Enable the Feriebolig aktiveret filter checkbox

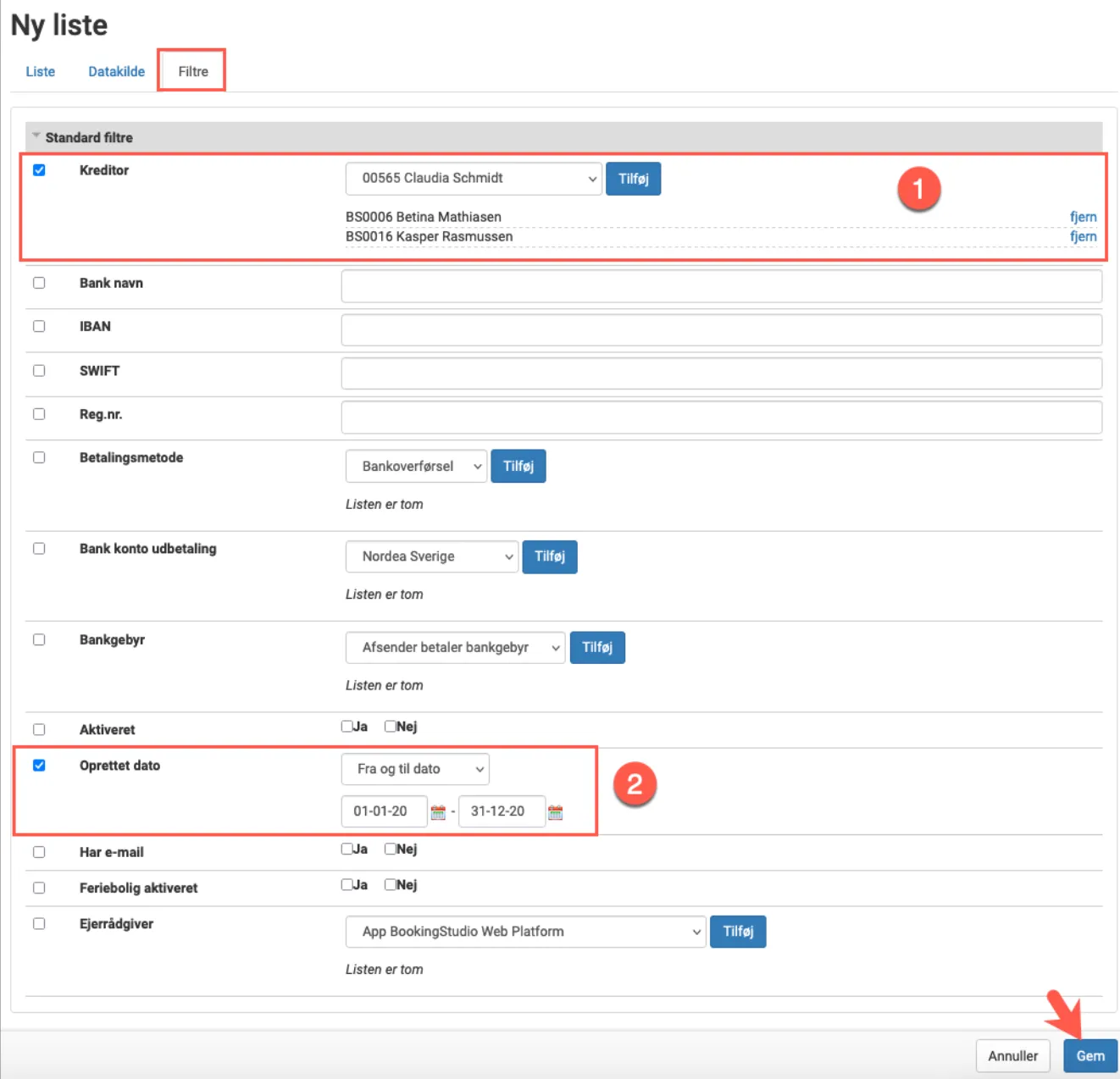coord(39,888)
